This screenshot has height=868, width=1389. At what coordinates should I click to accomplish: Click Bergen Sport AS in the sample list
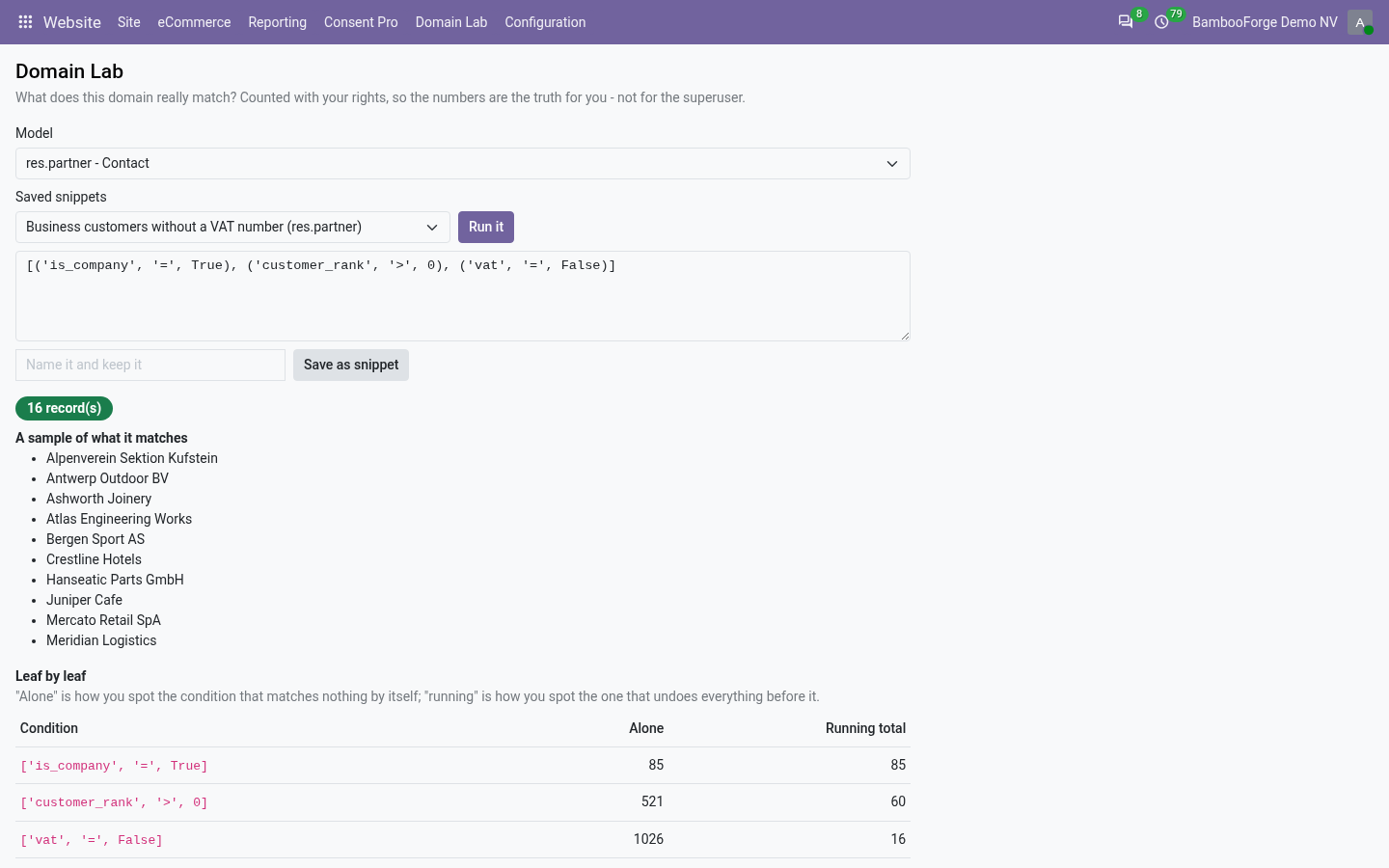point(95,539)
